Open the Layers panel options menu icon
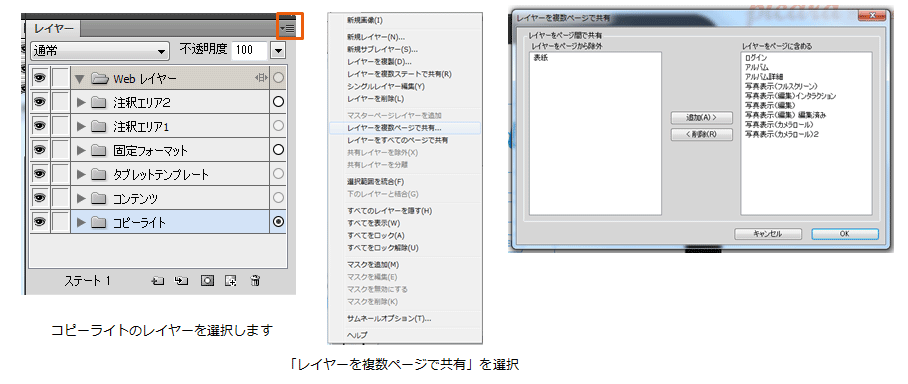 pyautogui.click(x=287, y=27)
